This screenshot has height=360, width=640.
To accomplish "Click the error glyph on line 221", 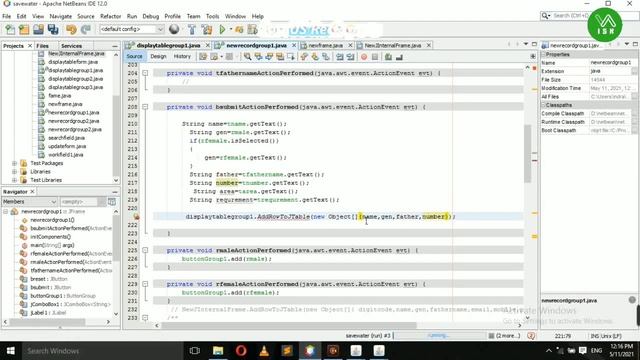I will point(136,217).
